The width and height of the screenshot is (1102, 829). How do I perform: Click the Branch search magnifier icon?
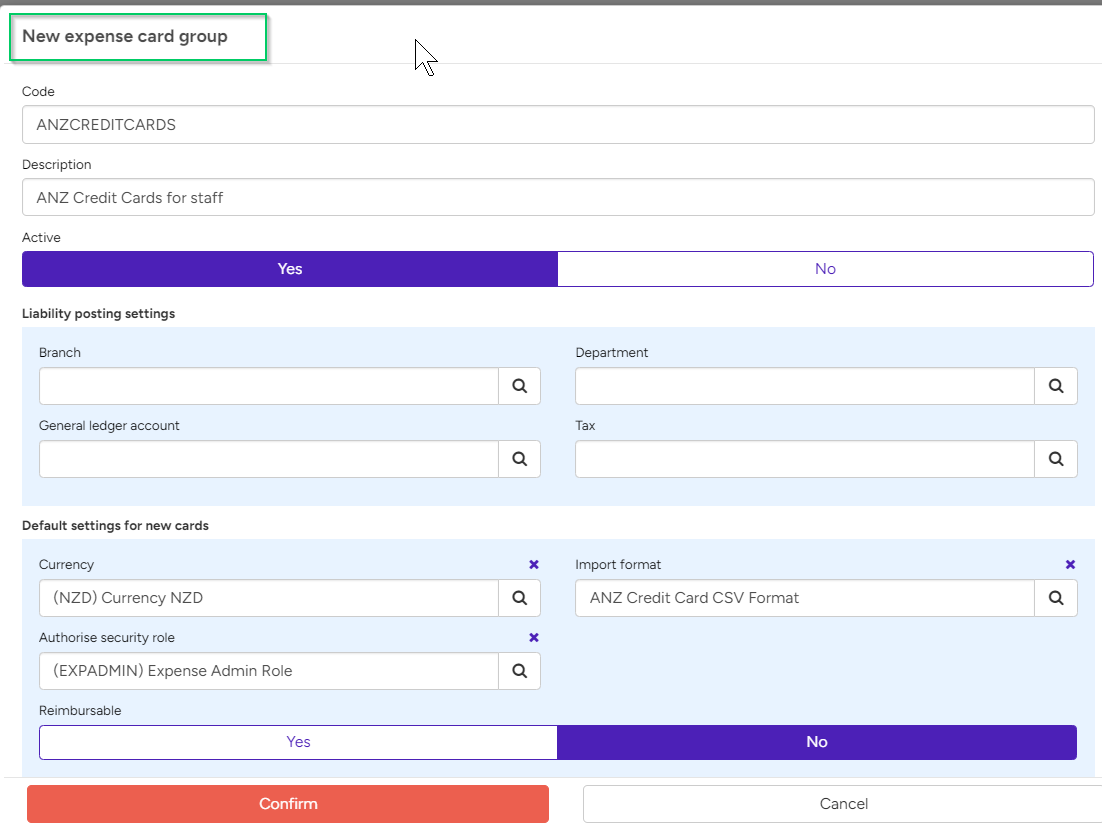(x=519, y=386)
